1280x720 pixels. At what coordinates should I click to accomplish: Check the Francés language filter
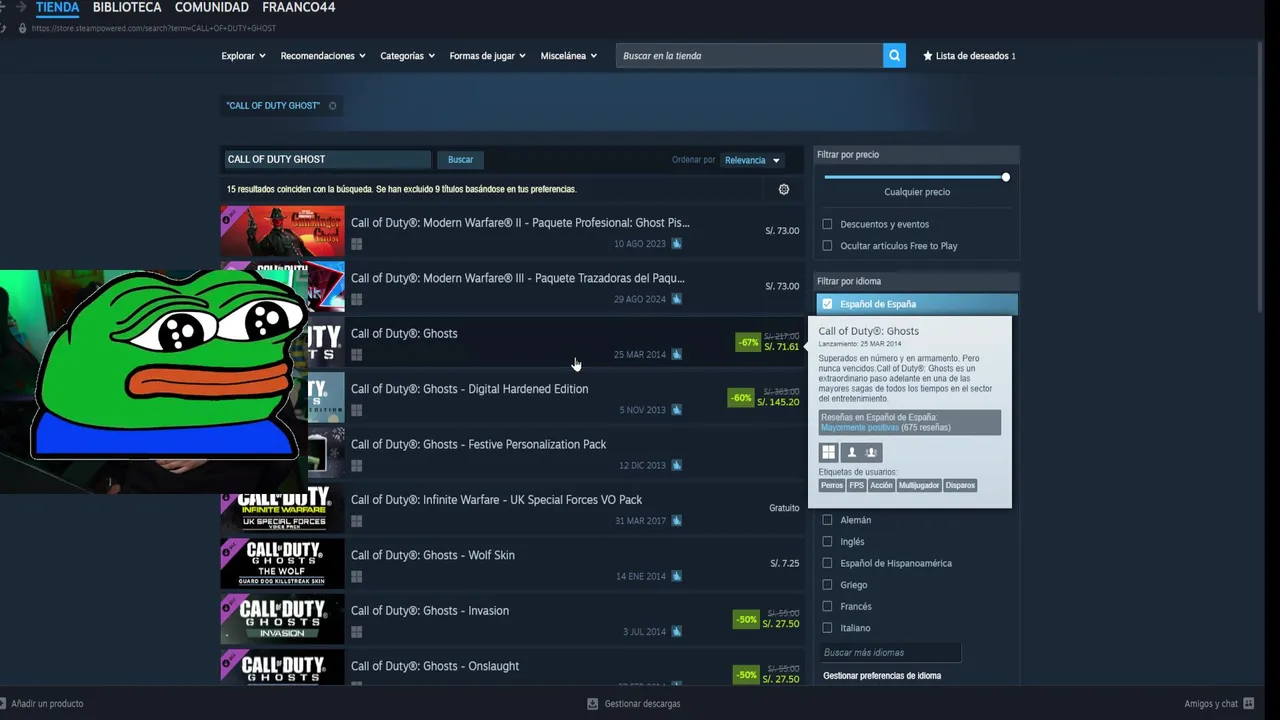[x=827, y=607]
